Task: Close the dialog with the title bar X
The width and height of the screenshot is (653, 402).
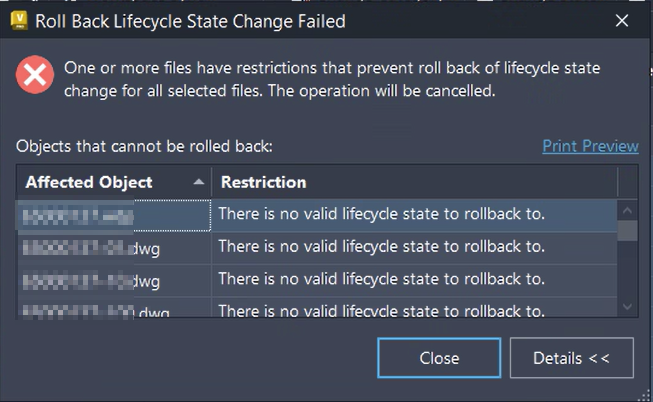Action: (x=622, y=21)
